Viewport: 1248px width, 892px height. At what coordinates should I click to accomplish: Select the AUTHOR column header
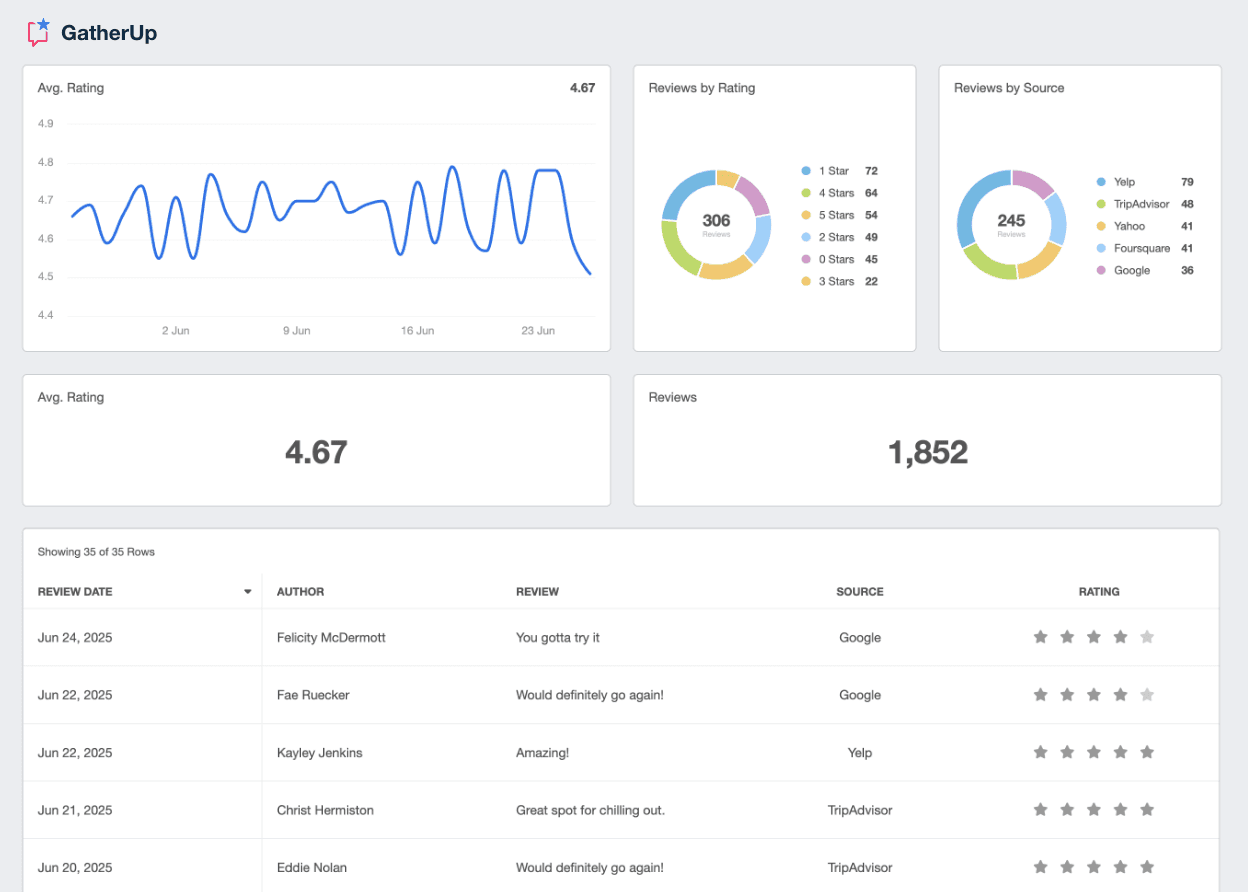click(x=300, y=591)
